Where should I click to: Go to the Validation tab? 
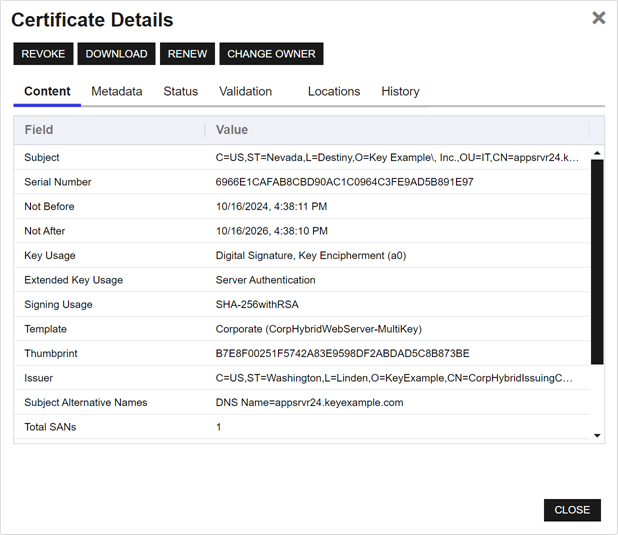click(x=245, y=91)
